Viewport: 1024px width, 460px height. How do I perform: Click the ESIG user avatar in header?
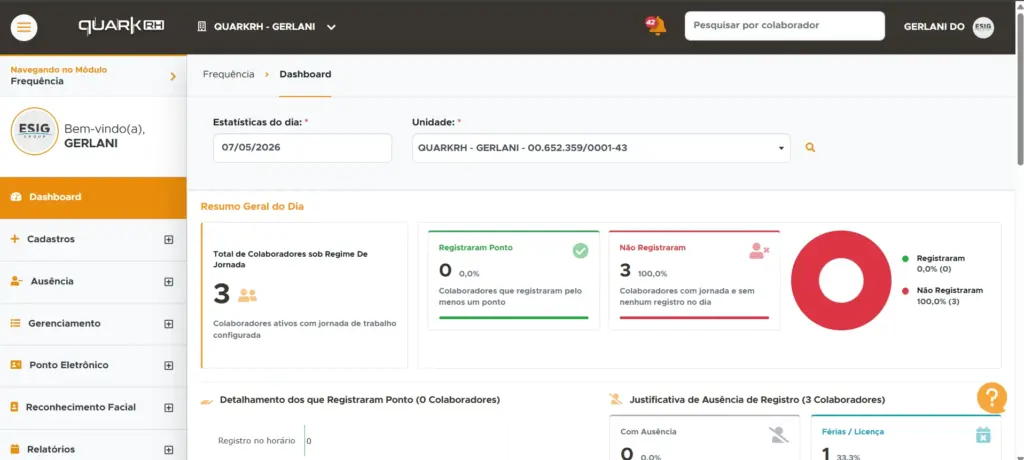point(983,27)
